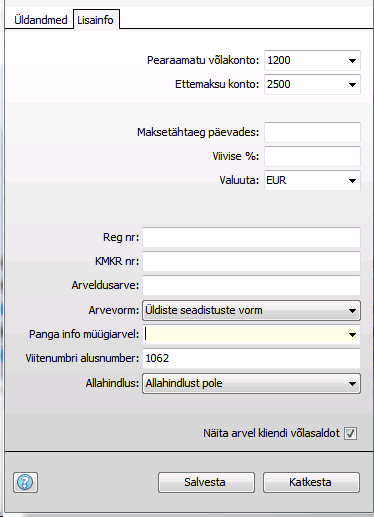
Task: Open the Pearaamatu võlakonto dropdown arrow
Action: (x=352, y=61)
